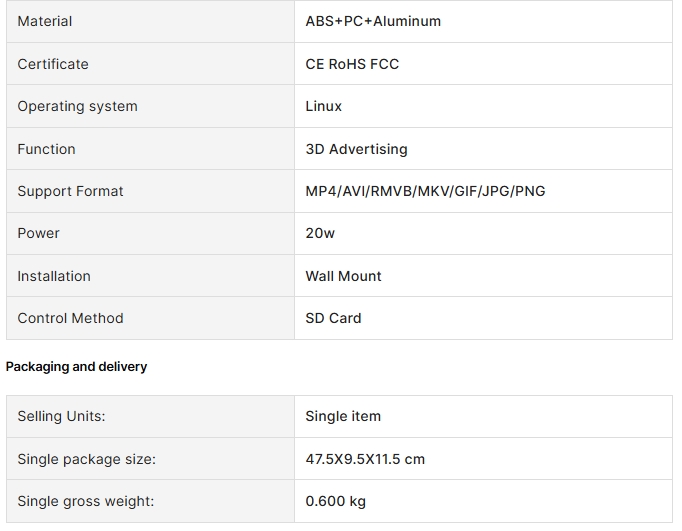Image resolution: width=682 pixels, height=531 pixels.
Task: Select the ABS+PC+Aluminum value
Action: (373, 21)
